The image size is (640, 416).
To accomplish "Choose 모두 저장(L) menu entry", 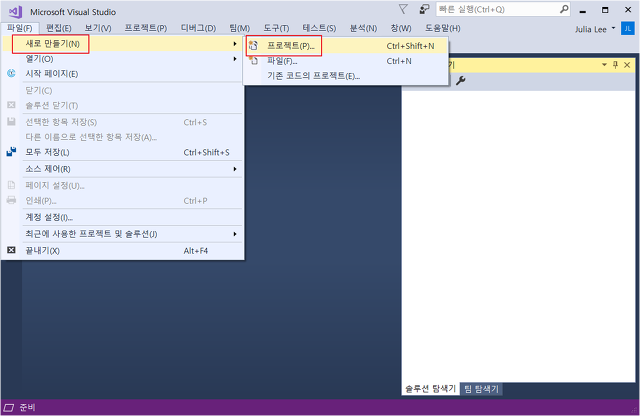I will pos(122,152).
